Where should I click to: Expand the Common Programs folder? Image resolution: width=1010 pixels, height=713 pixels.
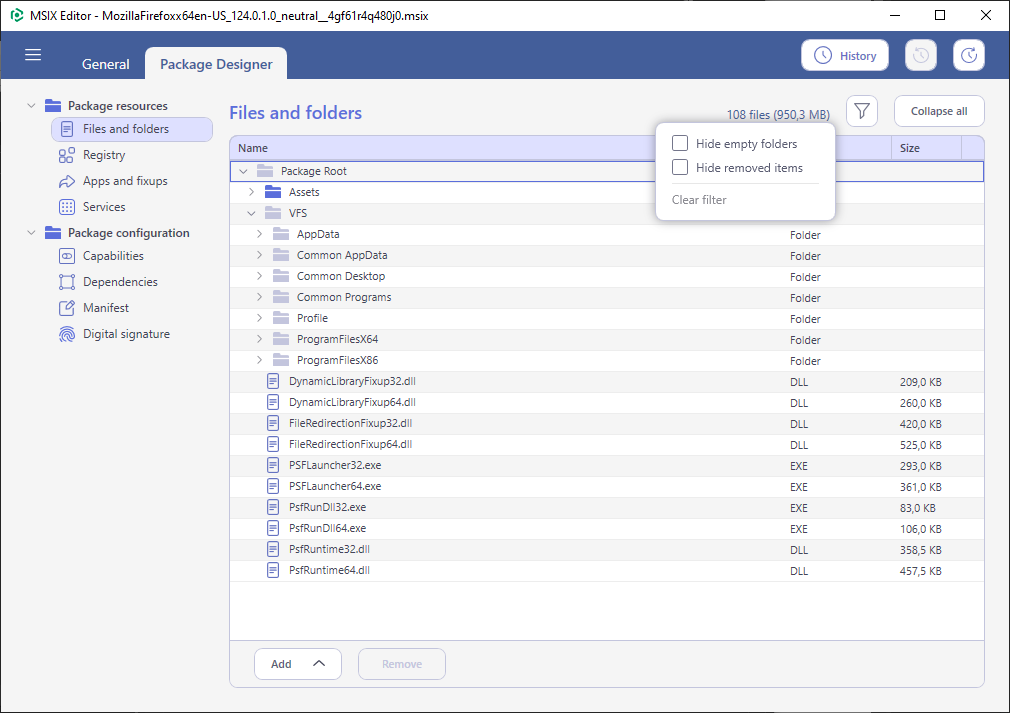[260, 297]
